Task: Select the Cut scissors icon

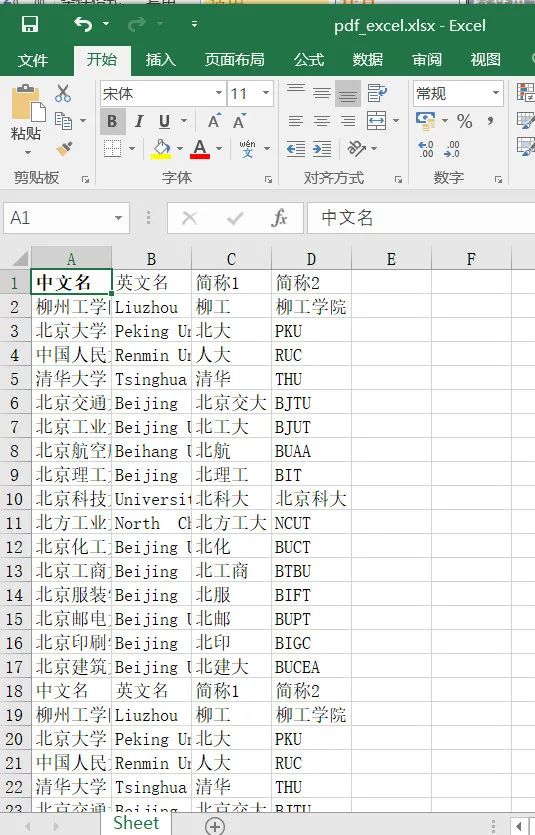Action: click(x=63, y=93)
